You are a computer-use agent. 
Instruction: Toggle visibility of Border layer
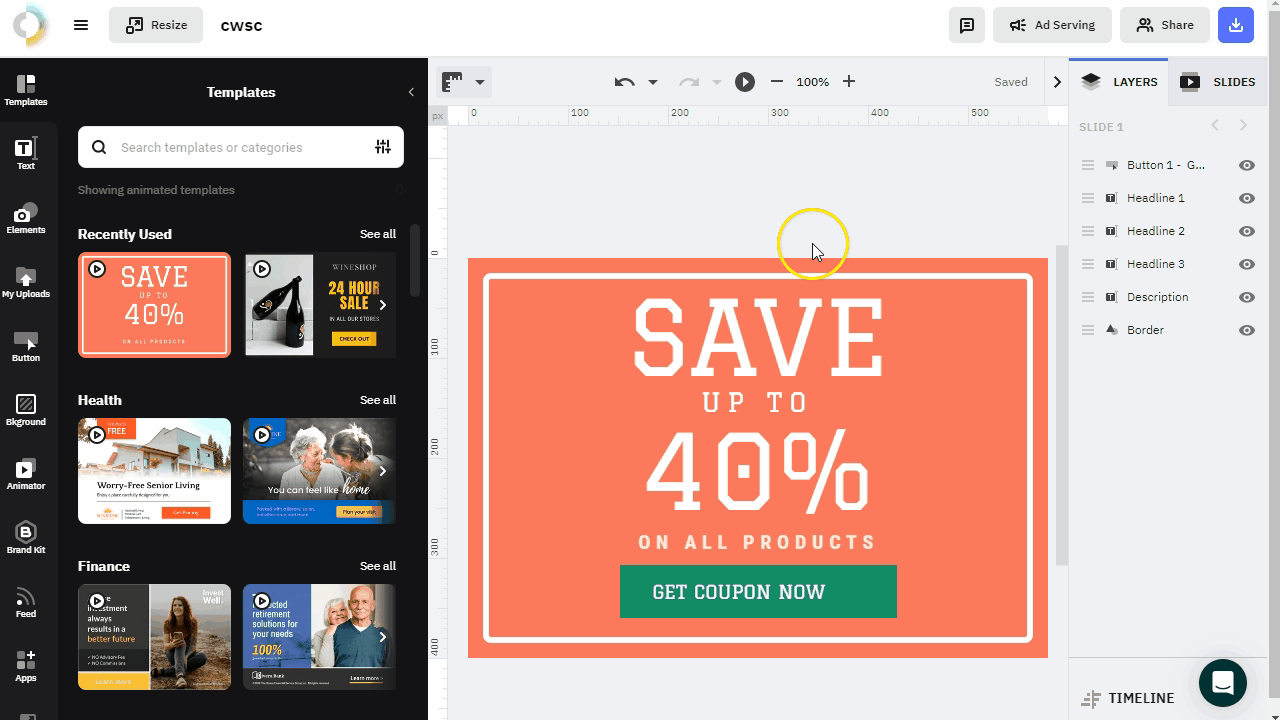[1247, 330]
